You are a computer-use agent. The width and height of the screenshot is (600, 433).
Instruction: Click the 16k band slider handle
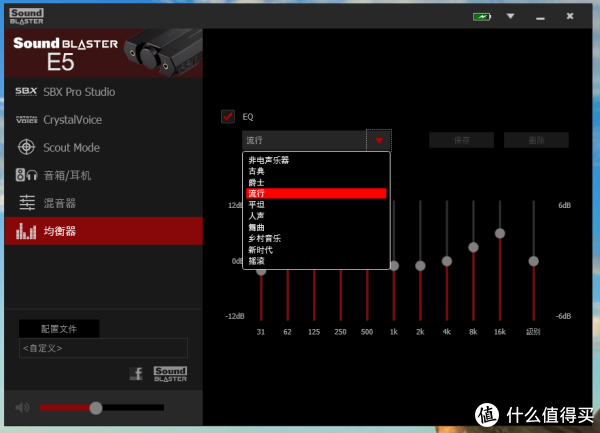(500, 233)
